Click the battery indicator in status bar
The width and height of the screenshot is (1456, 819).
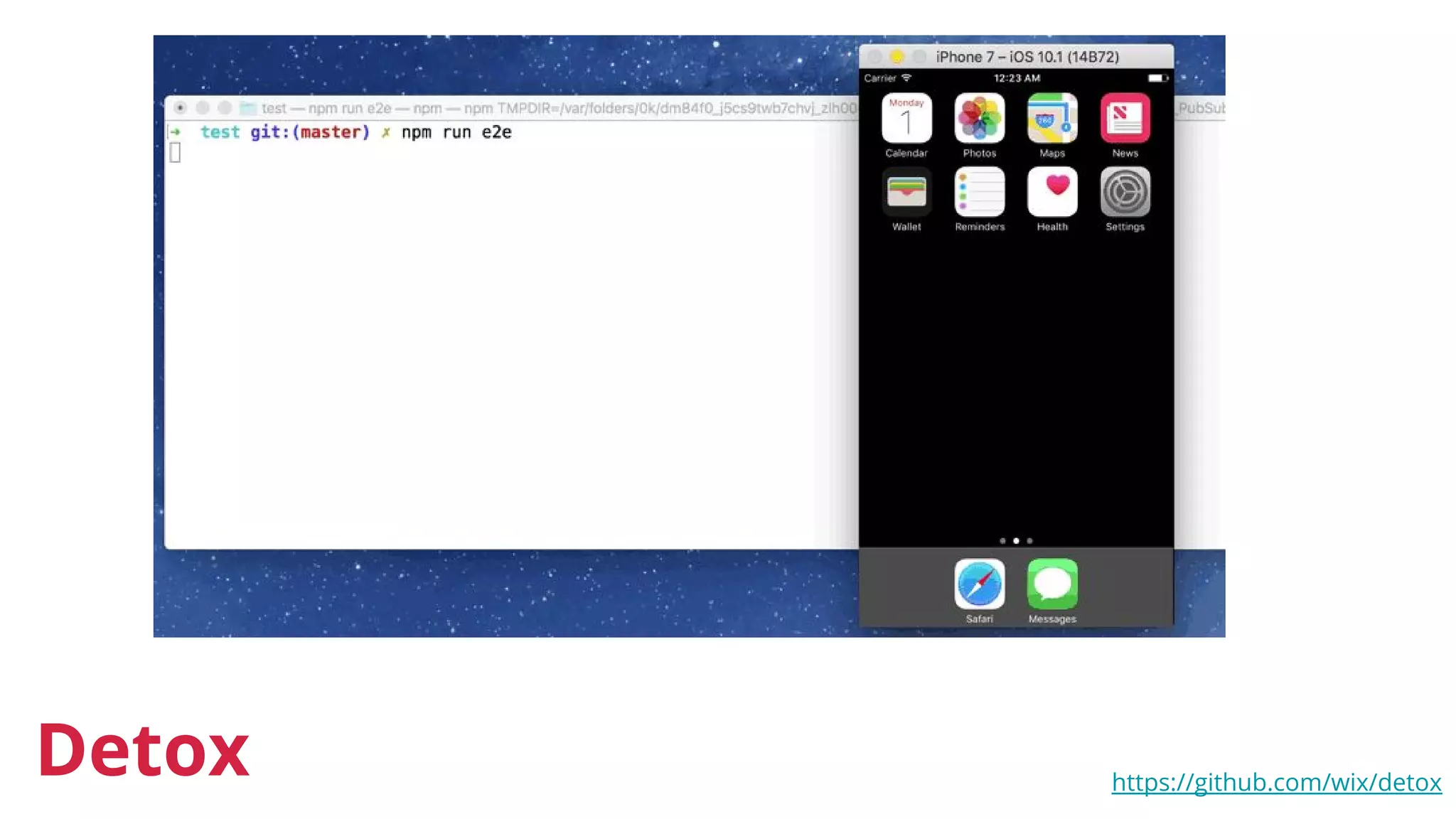[1157, 78]
